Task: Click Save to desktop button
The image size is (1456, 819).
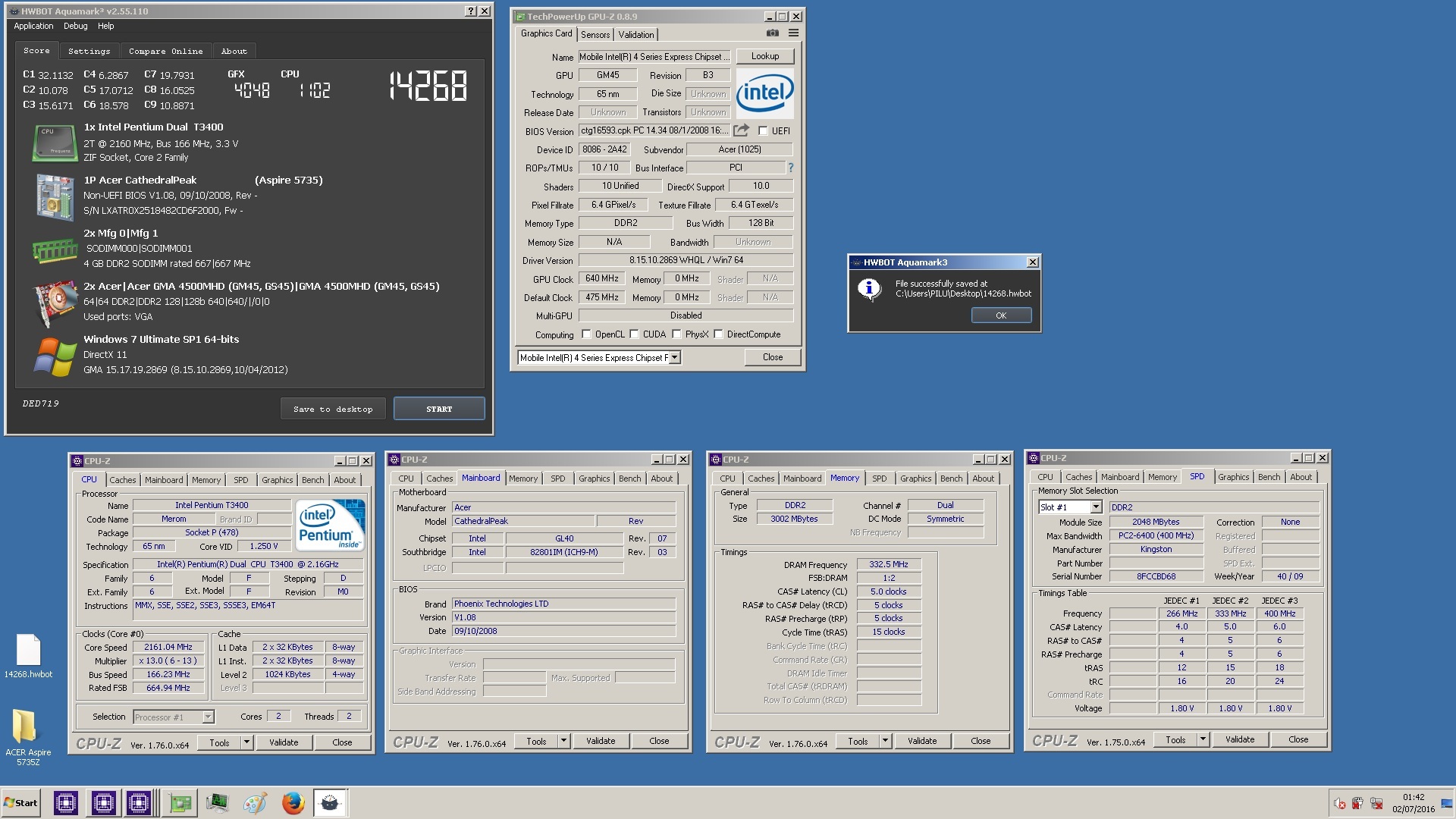Action: coord(333,409)
